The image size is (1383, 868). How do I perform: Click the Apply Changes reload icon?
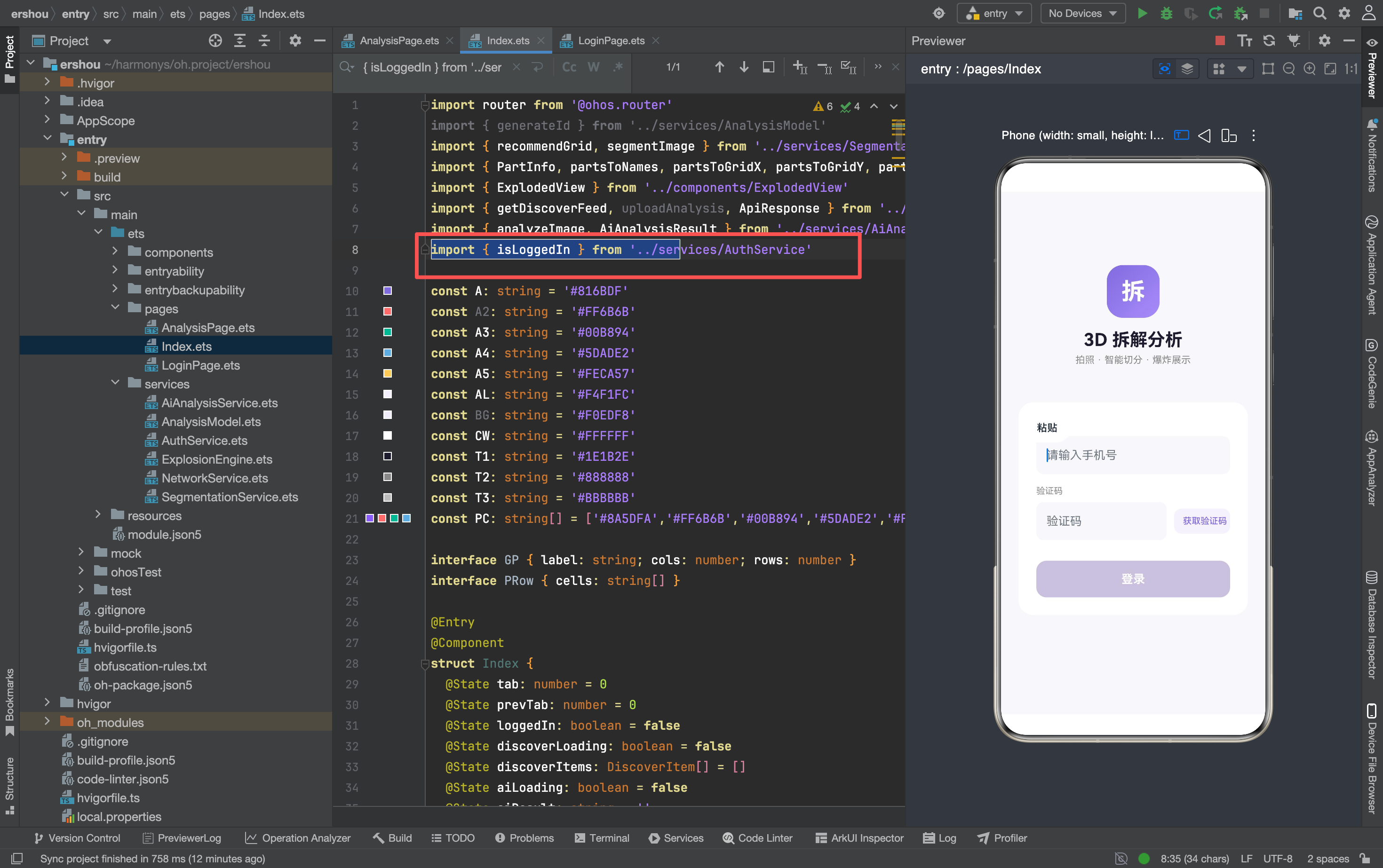click(1215, 13)
